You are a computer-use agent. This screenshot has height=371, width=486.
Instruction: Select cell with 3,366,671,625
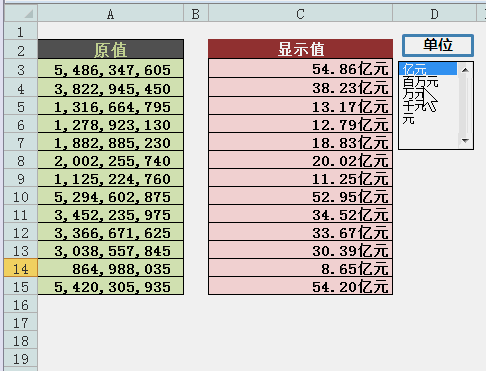111,232
